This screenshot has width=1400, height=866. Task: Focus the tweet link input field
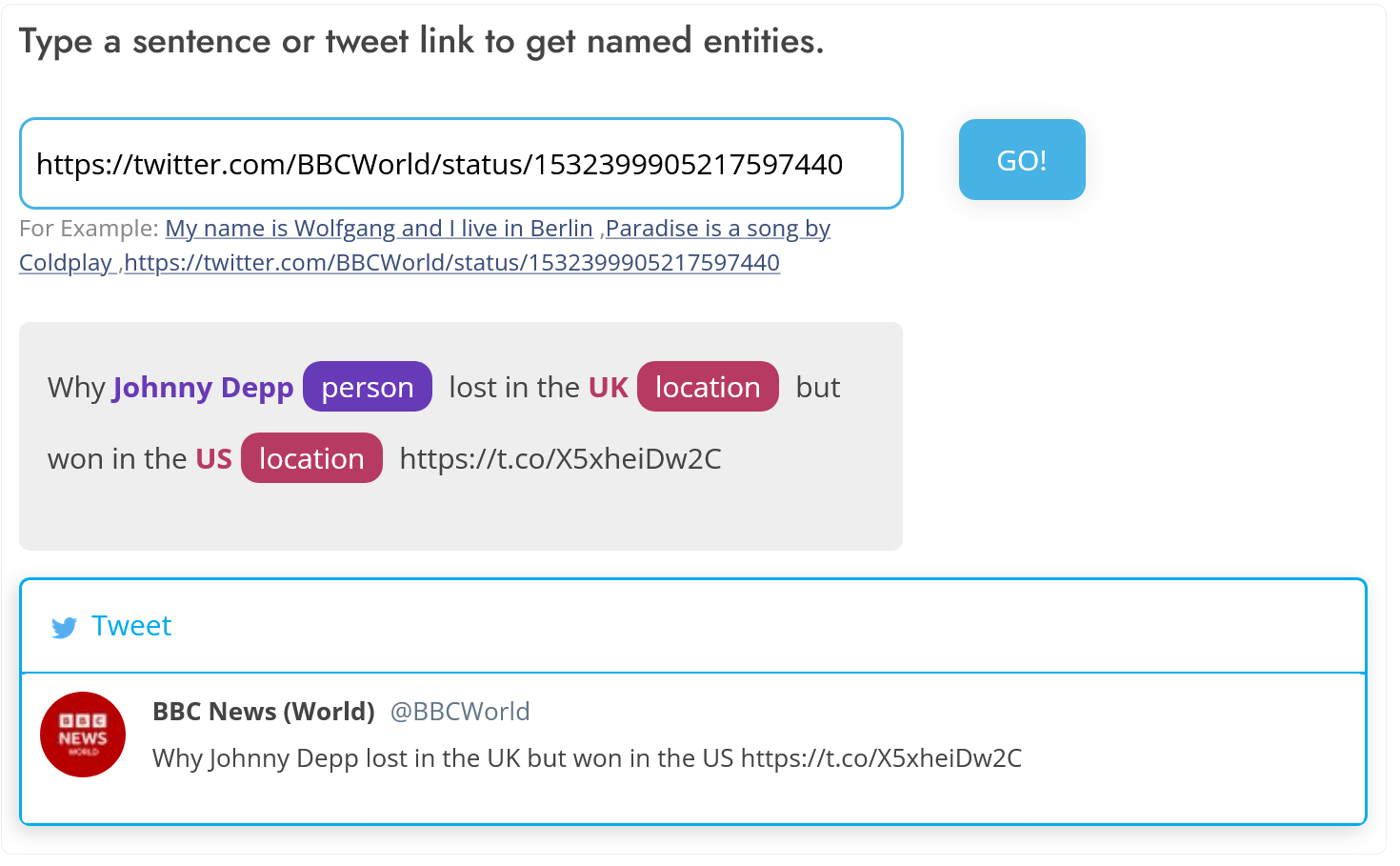[460, 164]
